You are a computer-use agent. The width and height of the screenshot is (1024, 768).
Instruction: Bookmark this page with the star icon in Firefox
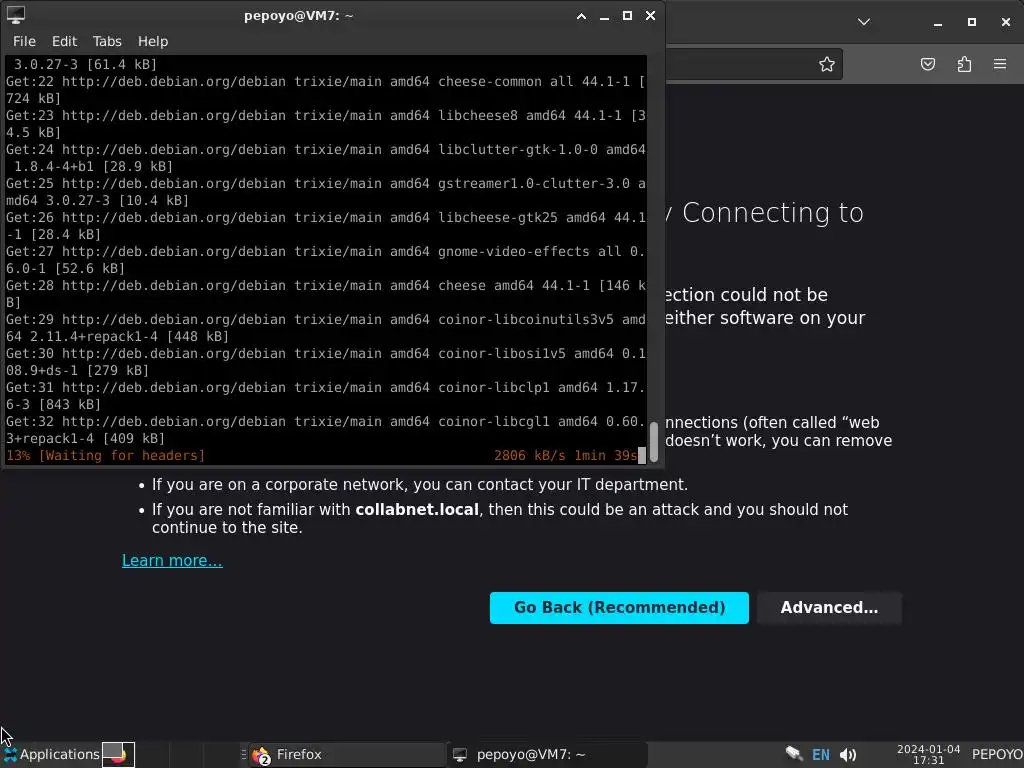827,64
